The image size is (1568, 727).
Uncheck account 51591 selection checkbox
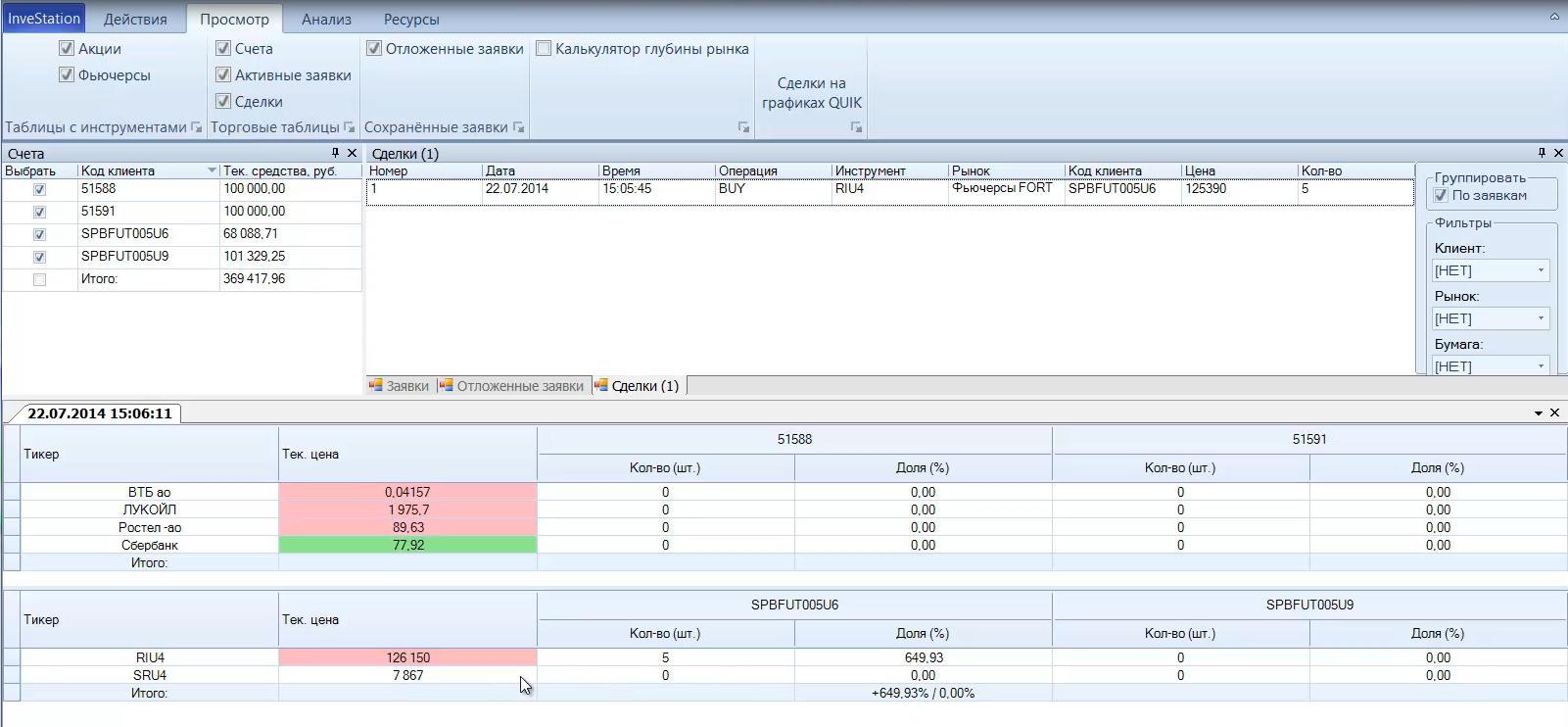click(39, 213)
